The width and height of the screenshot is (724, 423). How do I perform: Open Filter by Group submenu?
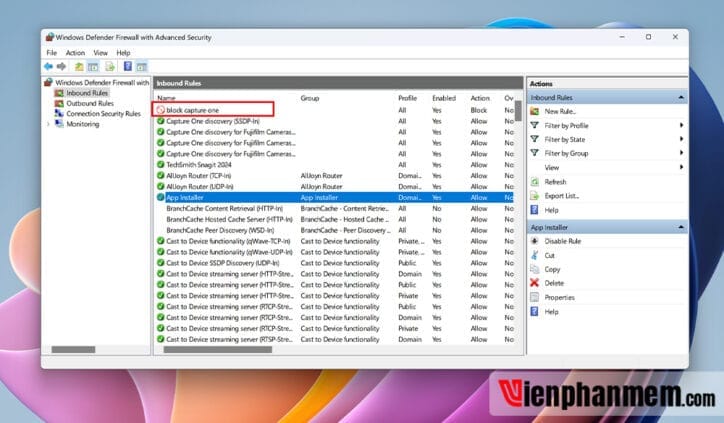tap(566, 153)
